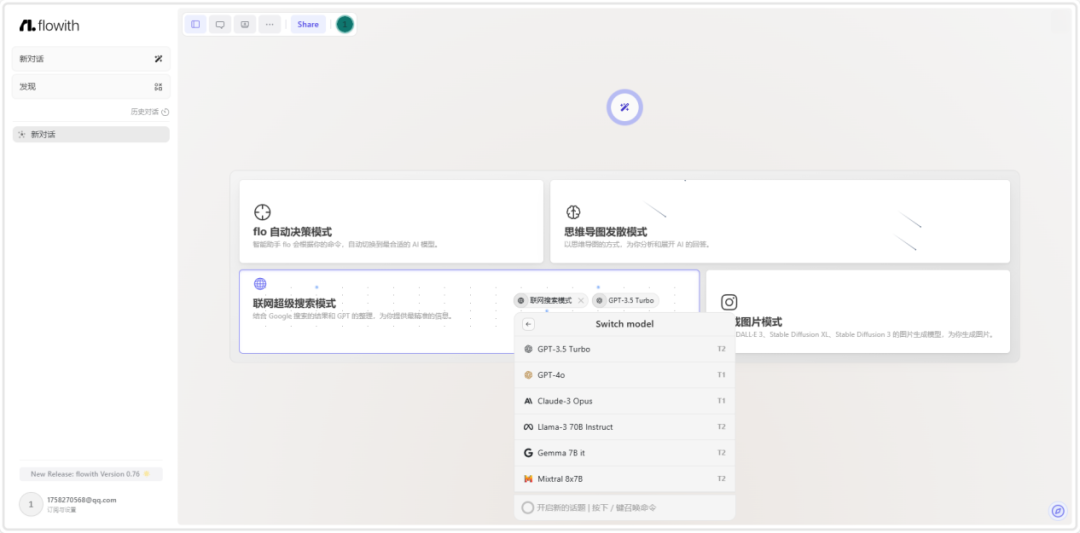
Task: Select GPT-4o in the model list
Action: click(x=625, y=375)
